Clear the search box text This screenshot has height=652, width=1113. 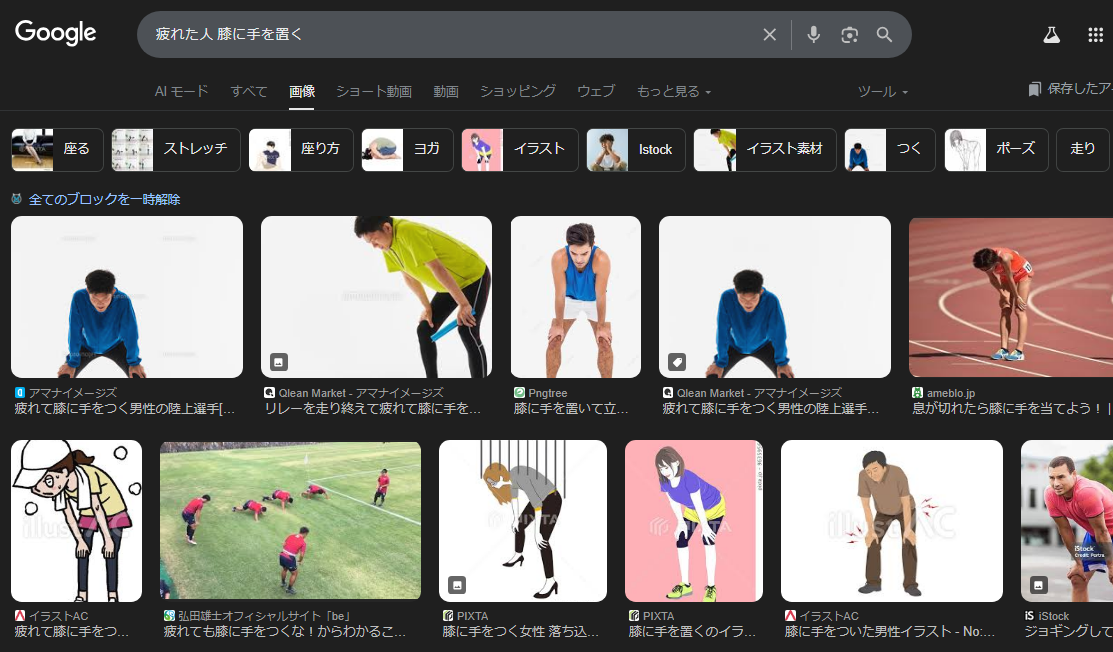[769, 35]
